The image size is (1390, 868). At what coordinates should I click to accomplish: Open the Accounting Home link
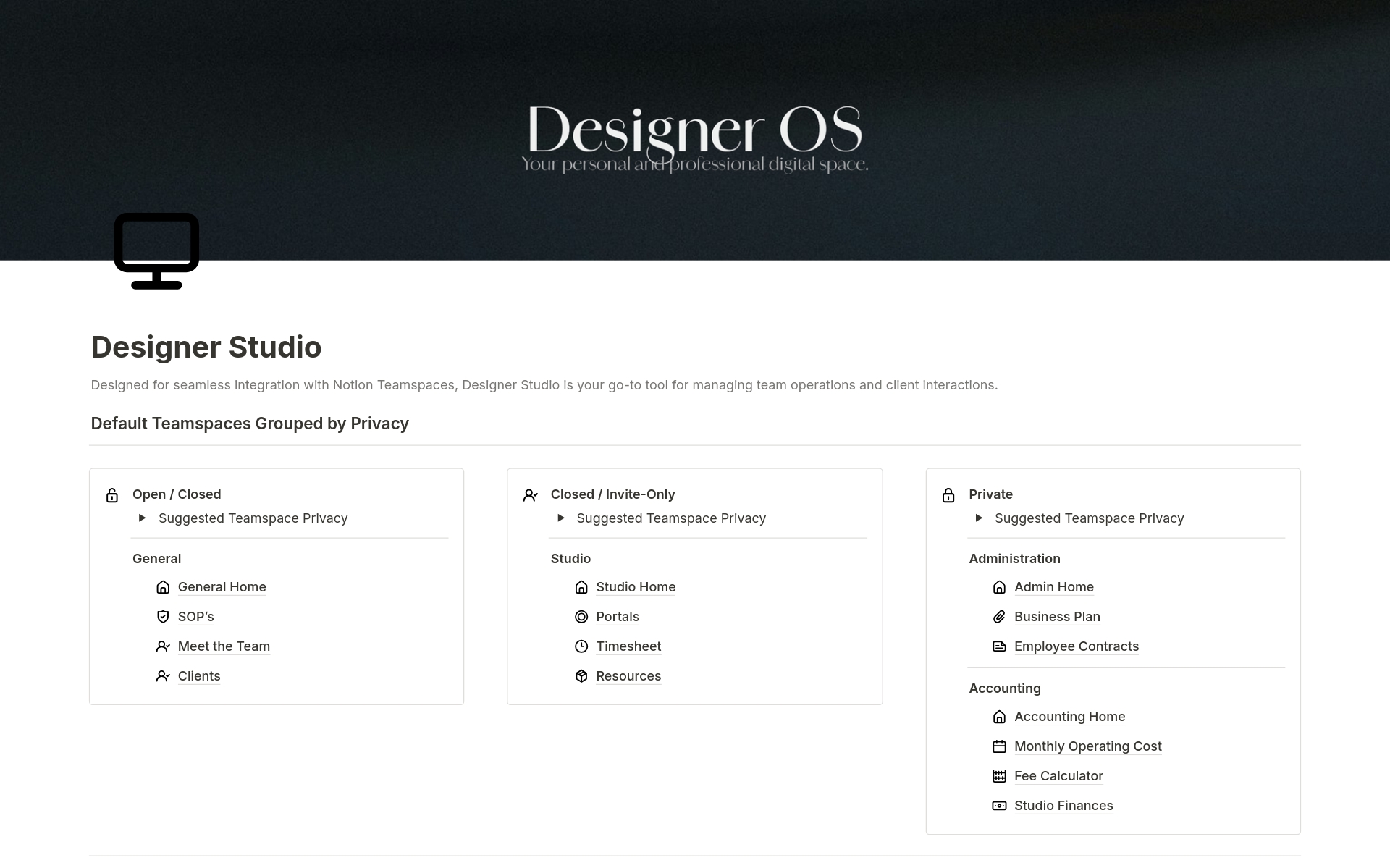point(1069,717)
